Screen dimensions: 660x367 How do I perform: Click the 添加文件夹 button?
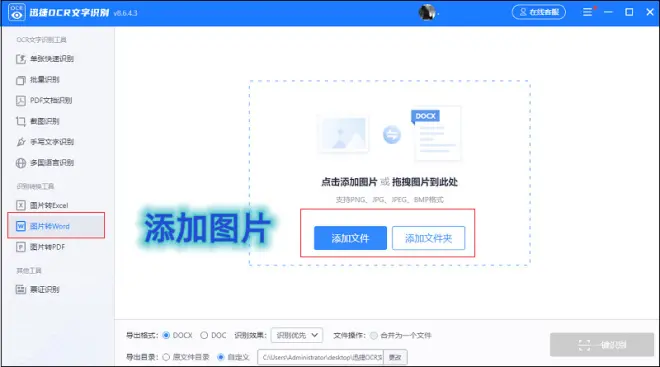coord(428,238)
